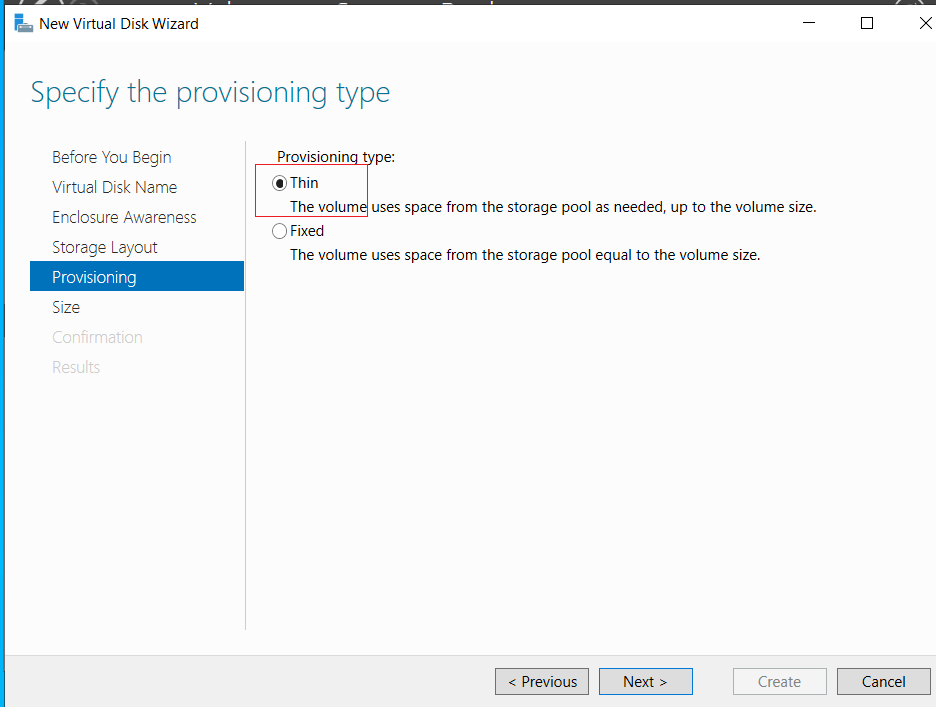Minimize the wizard window
Image resolution: width=936 pixels, height=707 pixels.
click(809, 23)
